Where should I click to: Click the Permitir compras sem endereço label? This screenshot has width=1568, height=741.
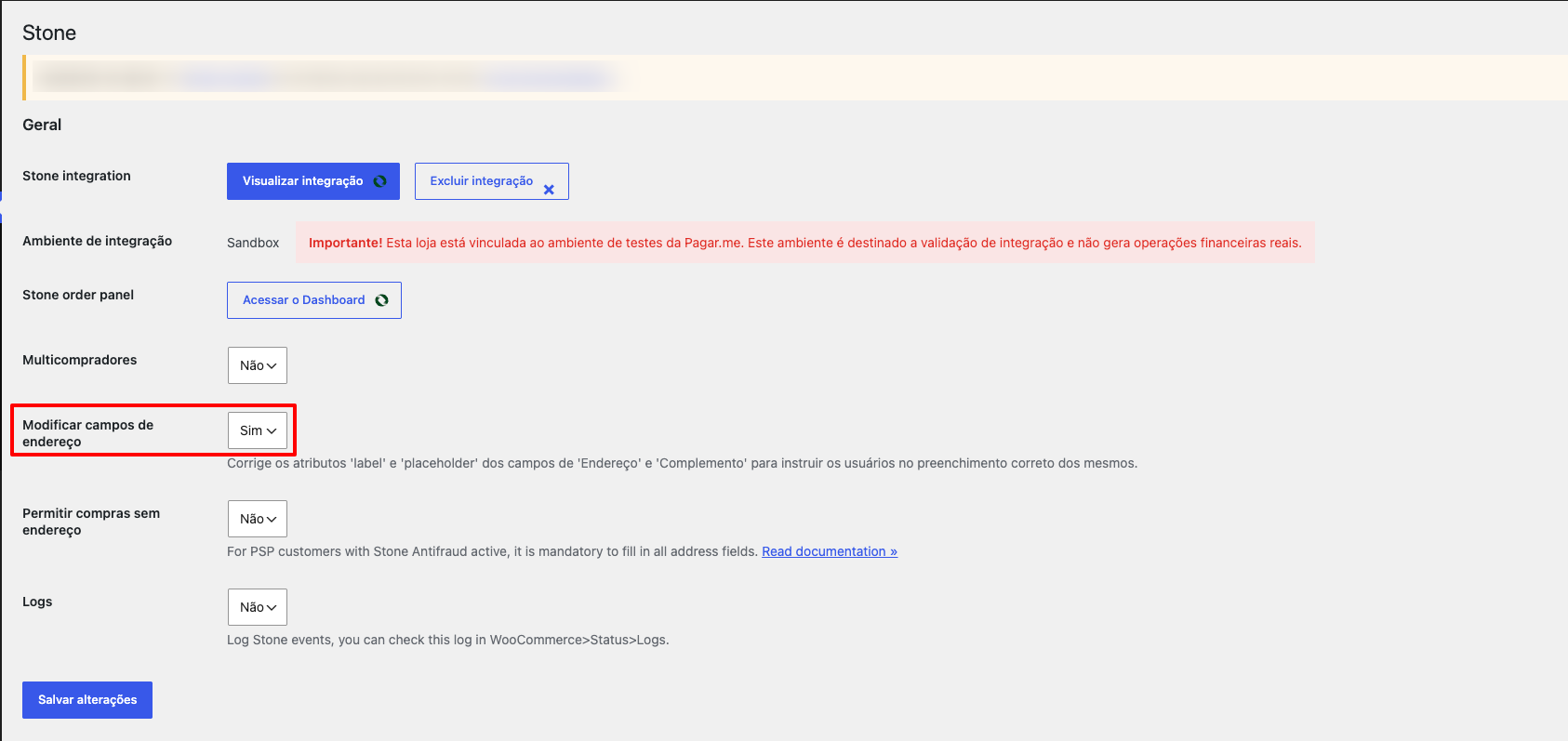(x=91, y=522)
